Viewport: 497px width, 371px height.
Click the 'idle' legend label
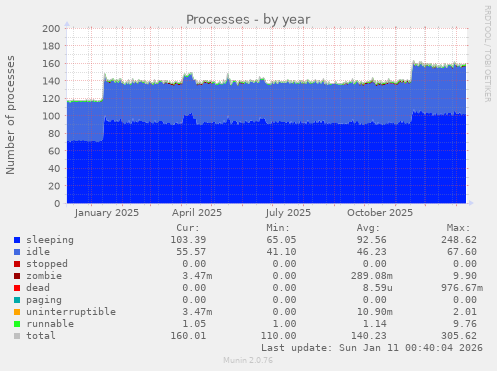click(x=38, y=252)
